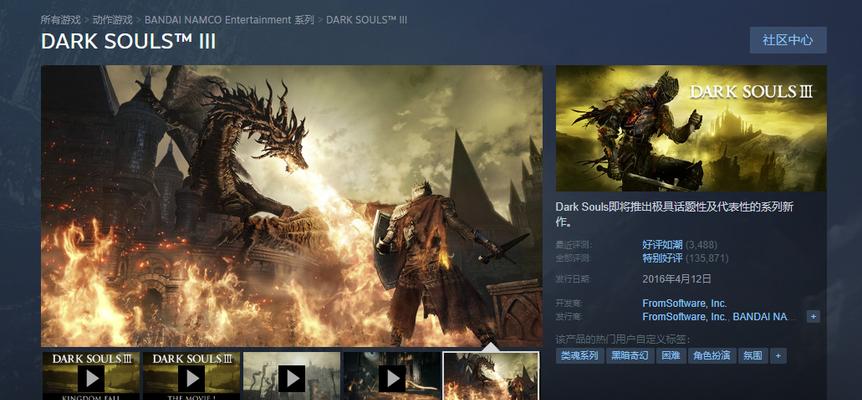This screenshot has width=862, height=400.
Task: Add a tag with the plus button
Action: point(778,355)
